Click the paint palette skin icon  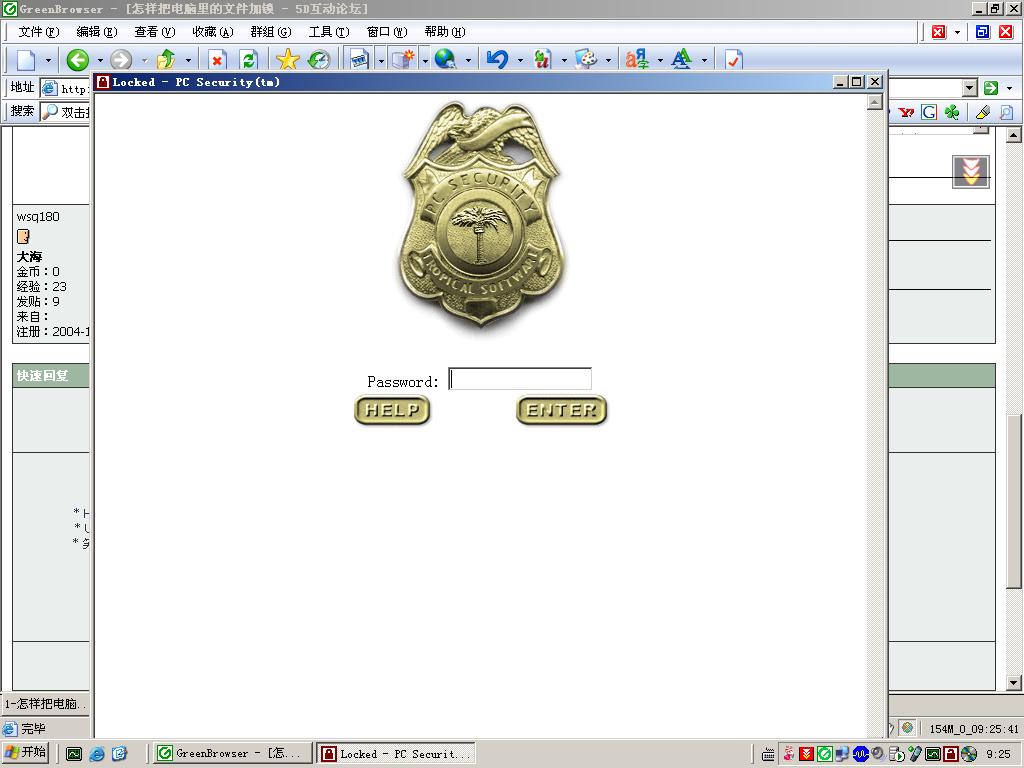coord(586,60)
